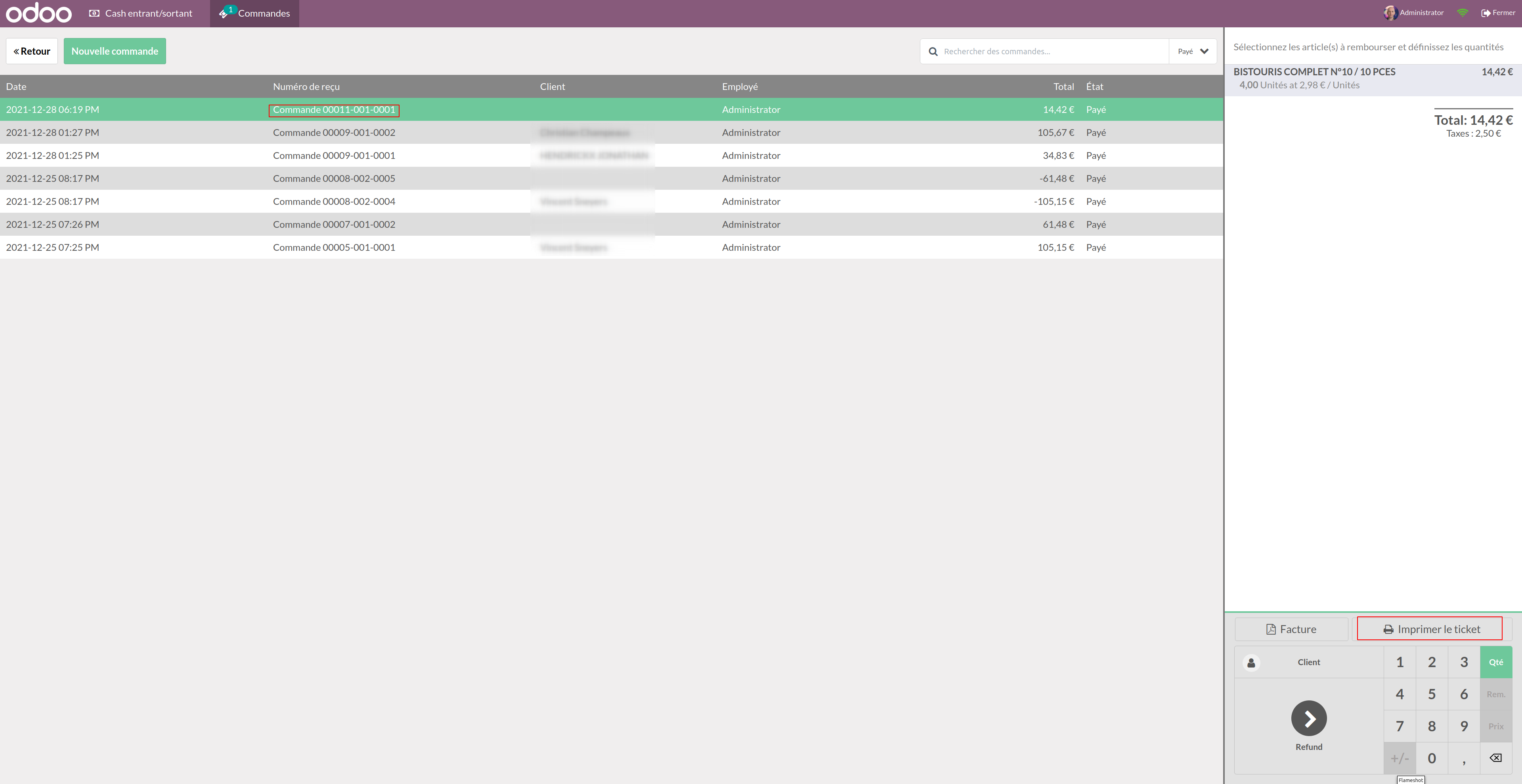
Task: Click the magnifier search icon
Action: [x=933, y=52]
